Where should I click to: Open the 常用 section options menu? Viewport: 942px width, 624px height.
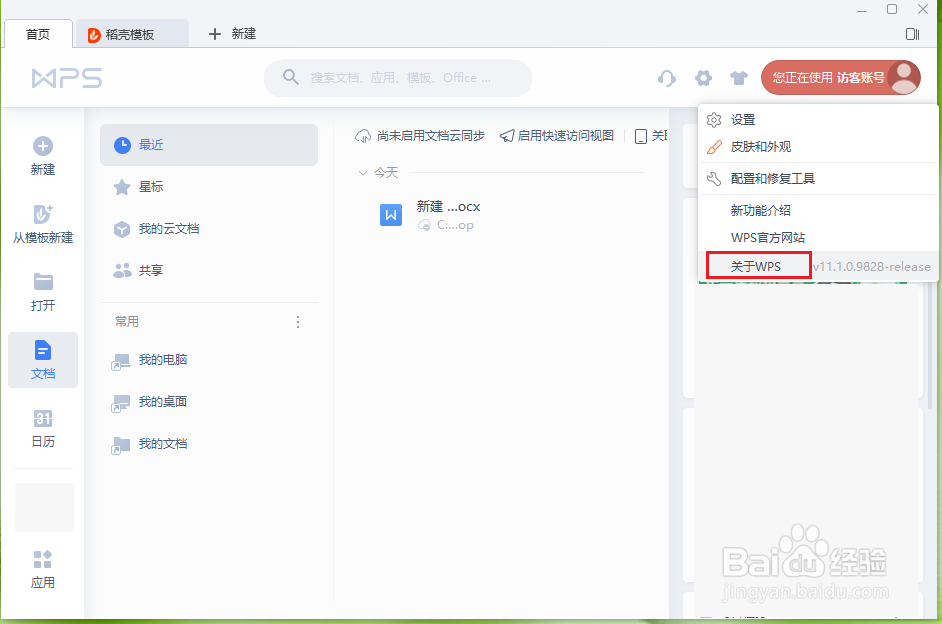tap(297, 321)
